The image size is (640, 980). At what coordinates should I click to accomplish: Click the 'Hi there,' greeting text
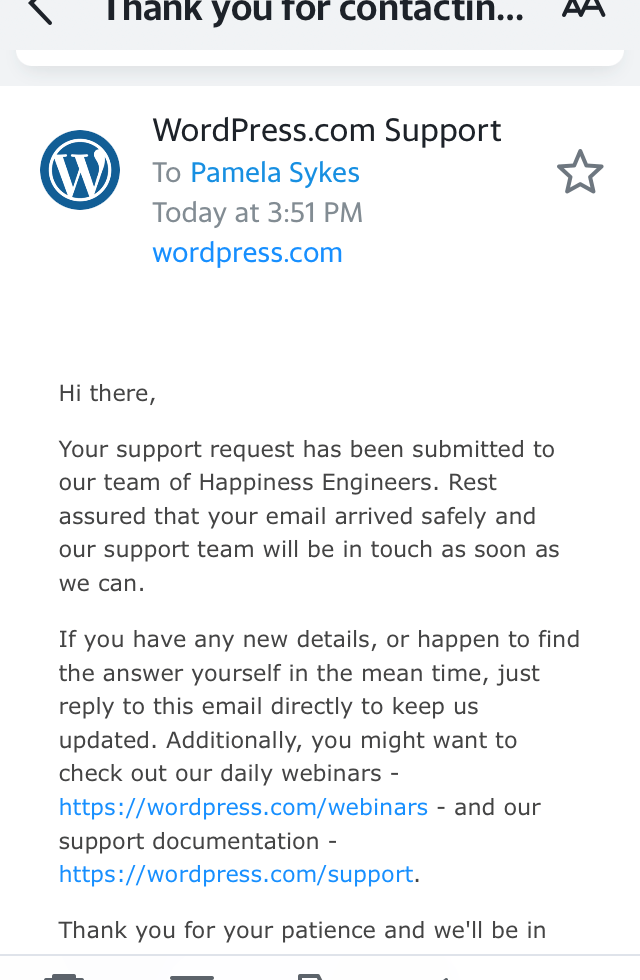[x=107, y=393]
